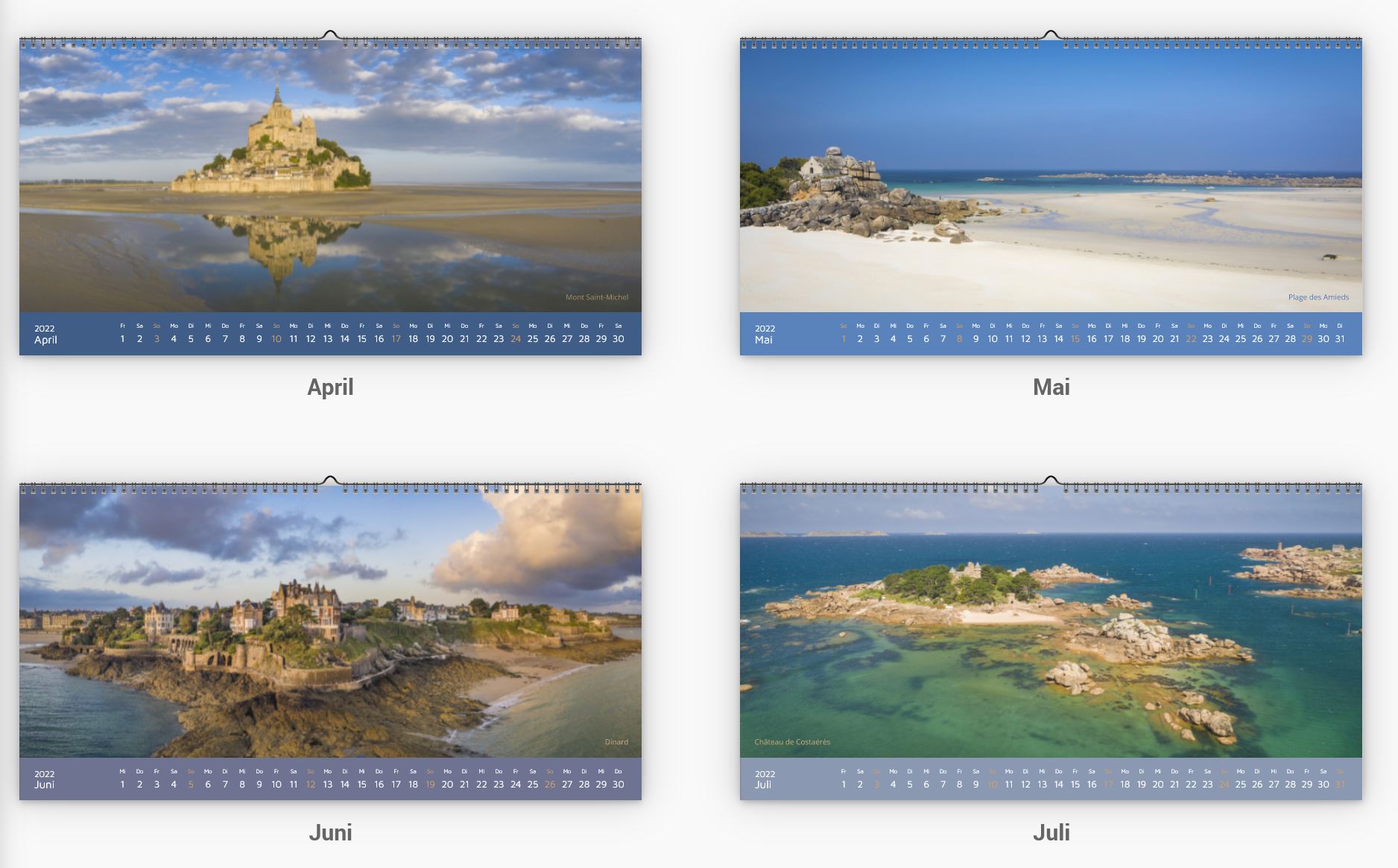Image resolution: width=1398 pixels, height=868 pixels.
Task: Click the hanger hook atop Mai calendar
Action: (x=1051, y=35)
